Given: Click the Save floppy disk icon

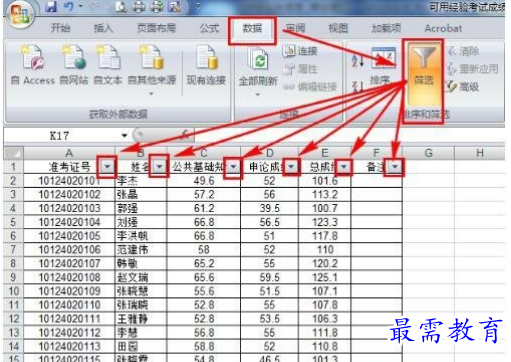Looking at the screenshot, I should click(50, 7).
